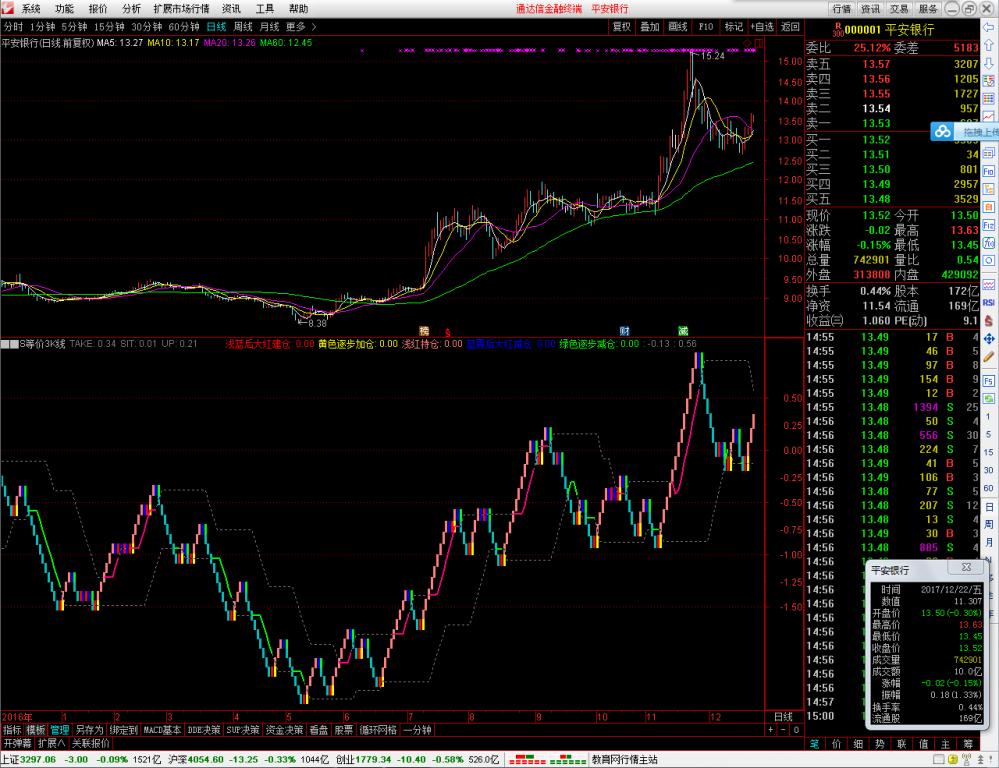The height and width of the screenshot is (768, 999).
Task: Click the down arrow icon in right toolbar
Action: coord(988,63)
